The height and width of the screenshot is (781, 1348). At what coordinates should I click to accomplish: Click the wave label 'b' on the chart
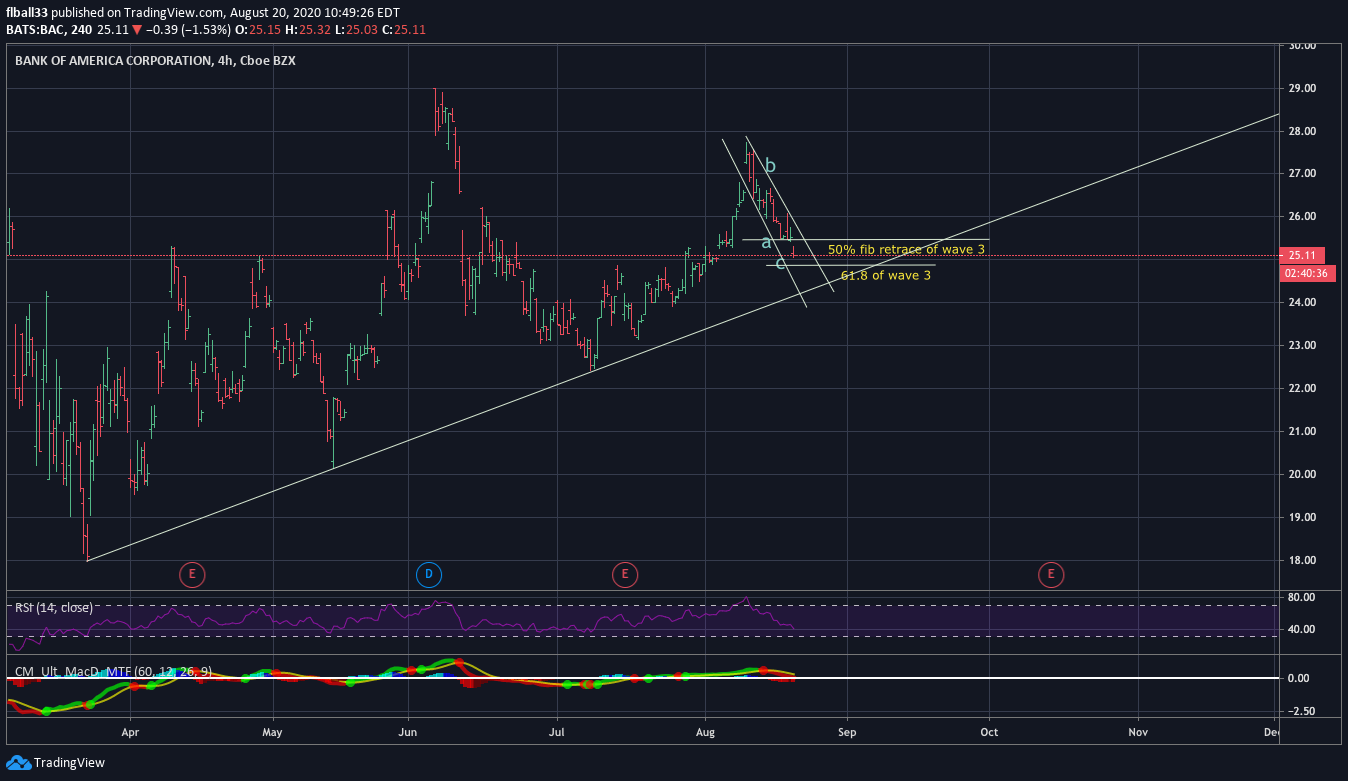[770, 165]
